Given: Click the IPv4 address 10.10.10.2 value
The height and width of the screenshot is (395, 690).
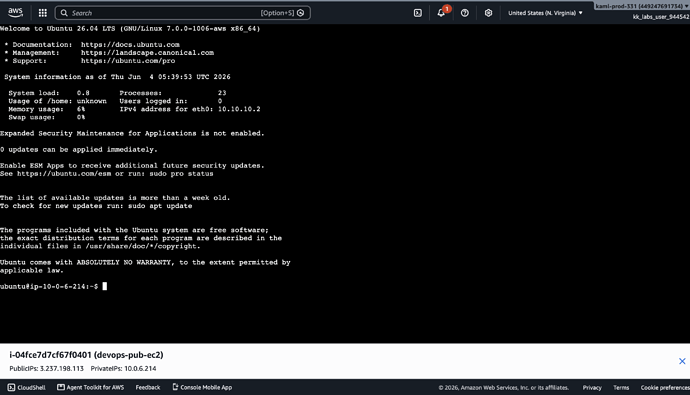Looking at the screenshot, I should point(239,109).
